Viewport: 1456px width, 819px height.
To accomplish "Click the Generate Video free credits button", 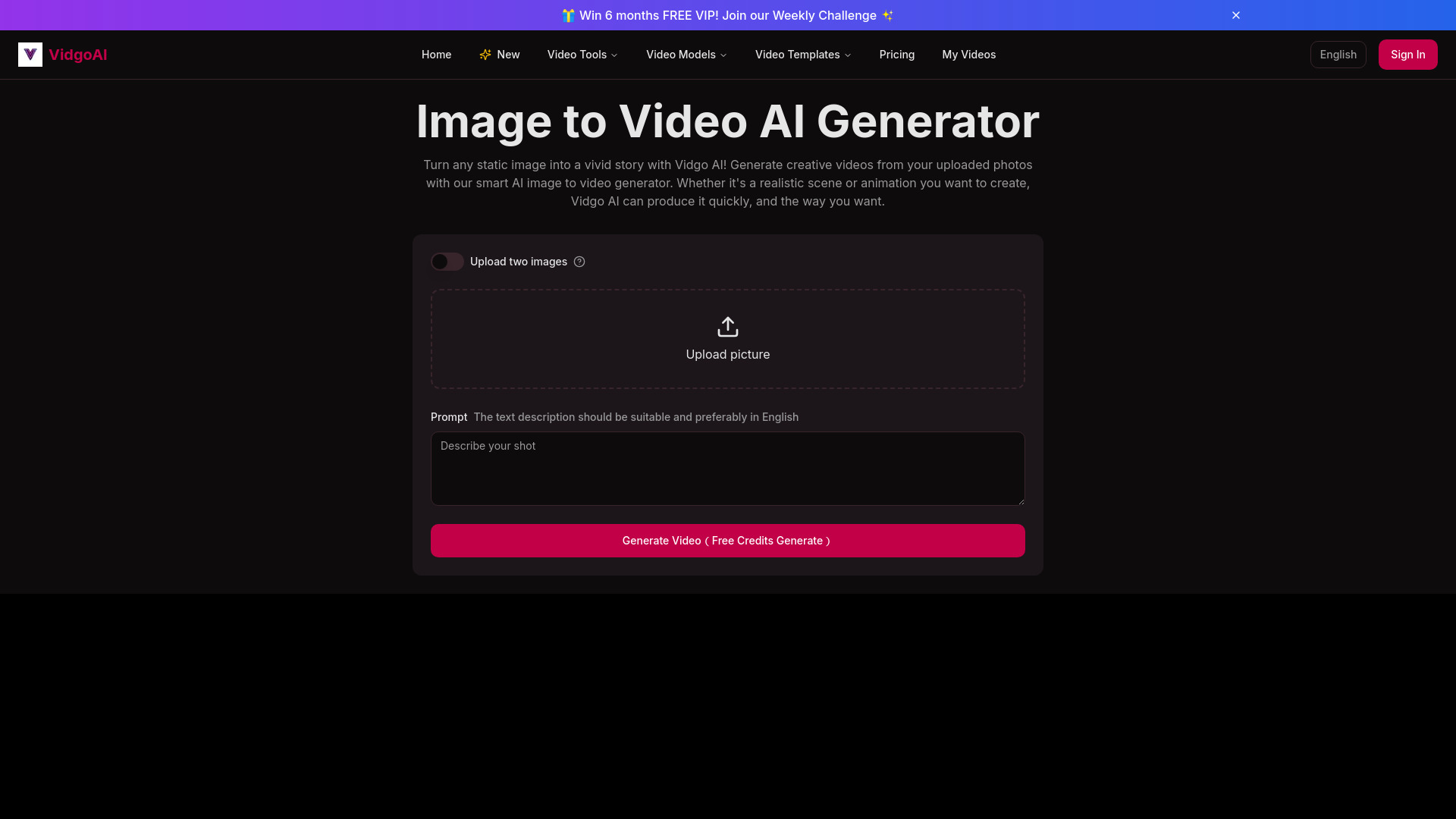I will pyautogui.click(x=728, y=540).
